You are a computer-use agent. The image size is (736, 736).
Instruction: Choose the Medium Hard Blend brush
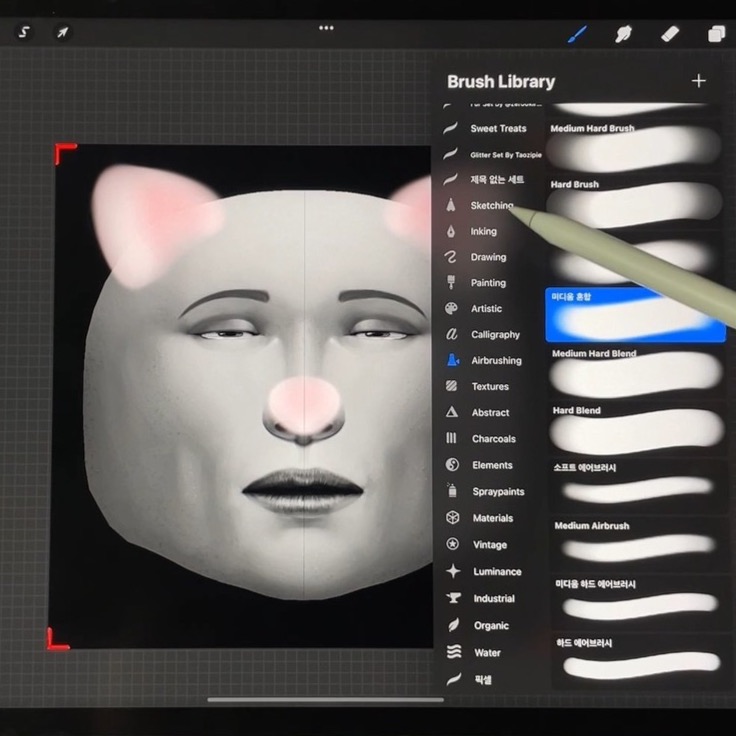pyautogui.click(x=636, y=373)
